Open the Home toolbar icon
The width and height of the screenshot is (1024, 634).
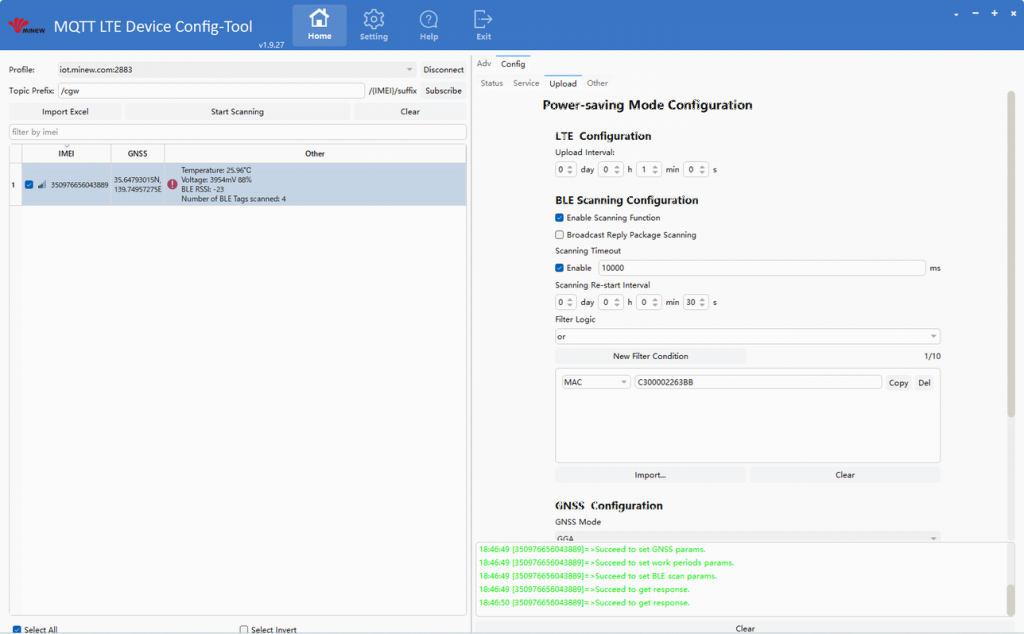(x=319, y=25)
